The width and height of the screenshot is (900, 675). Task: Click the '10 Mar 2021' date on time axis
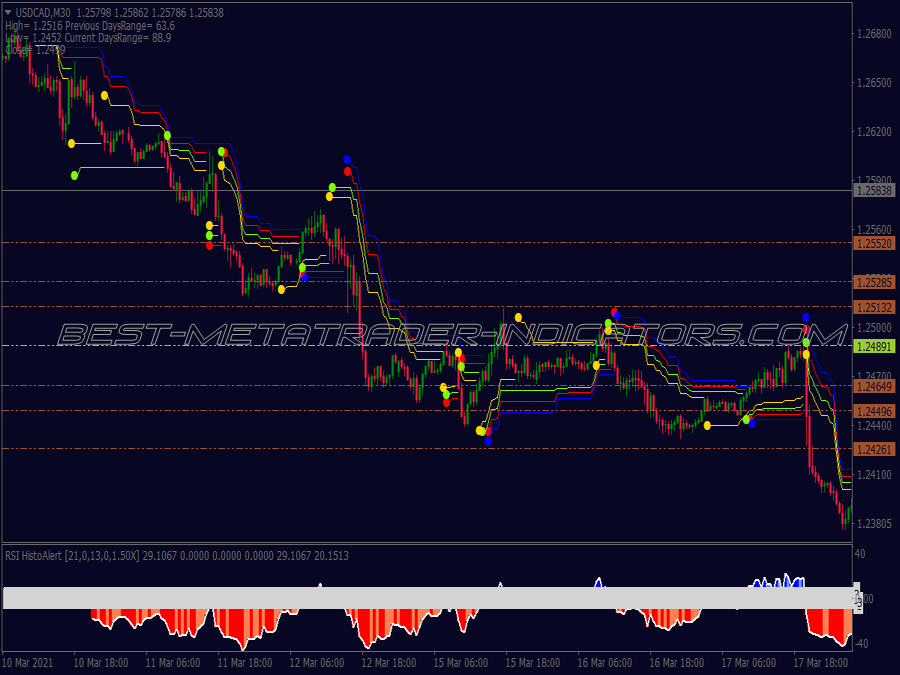pyautogui.click(x=28, y=662)
